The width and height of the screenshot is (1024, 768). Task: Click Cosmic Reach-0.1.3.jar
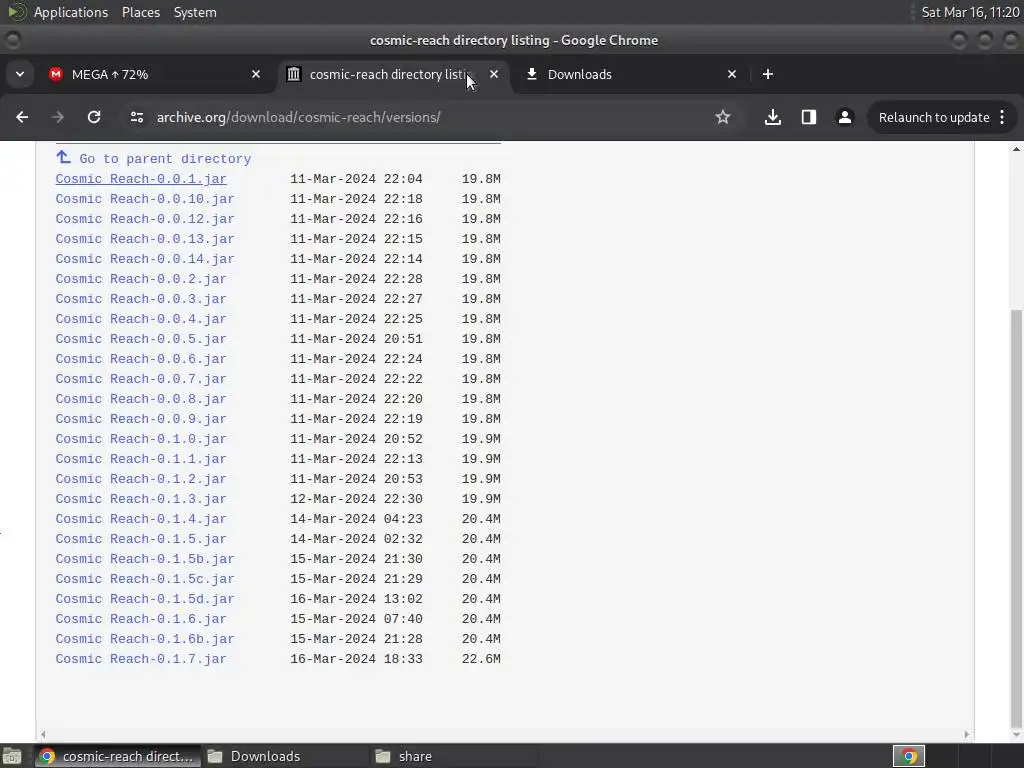tap(141, 499)
